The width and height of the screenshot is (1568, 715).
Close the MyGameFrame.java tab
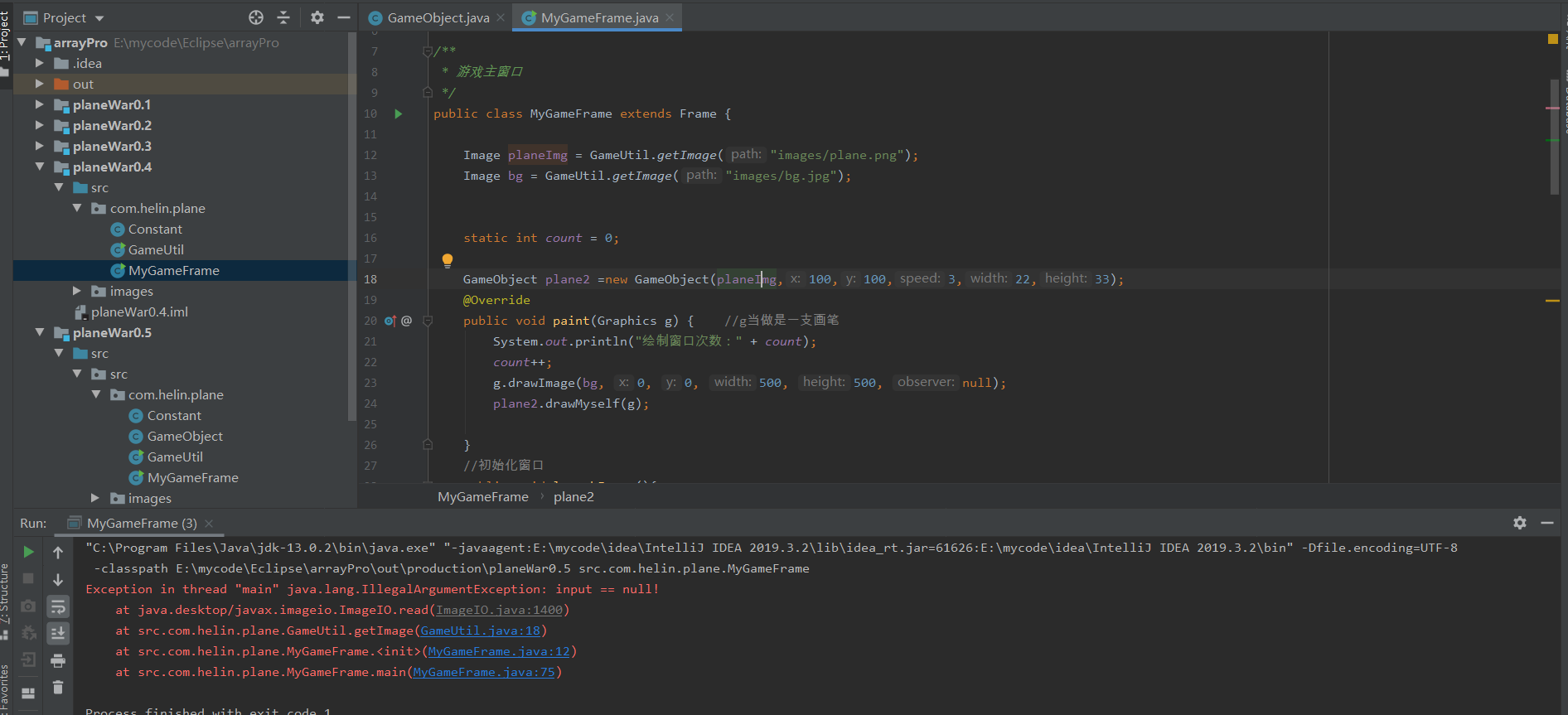click(670, 17)
